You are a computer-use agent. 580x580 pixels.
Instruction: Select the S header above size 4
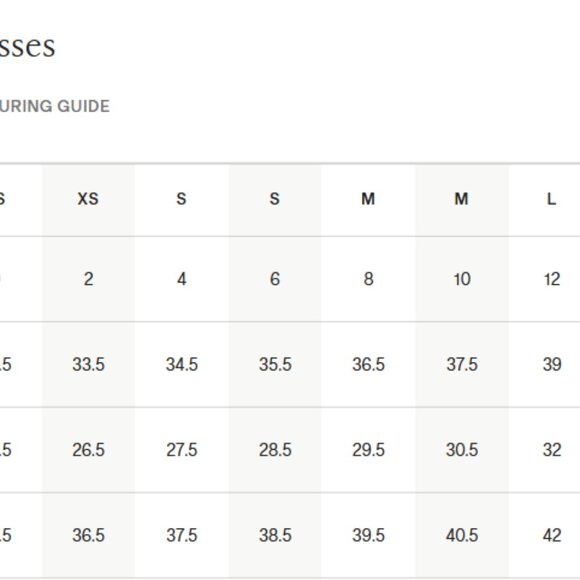pyautogui.click(x=181, y=199)
